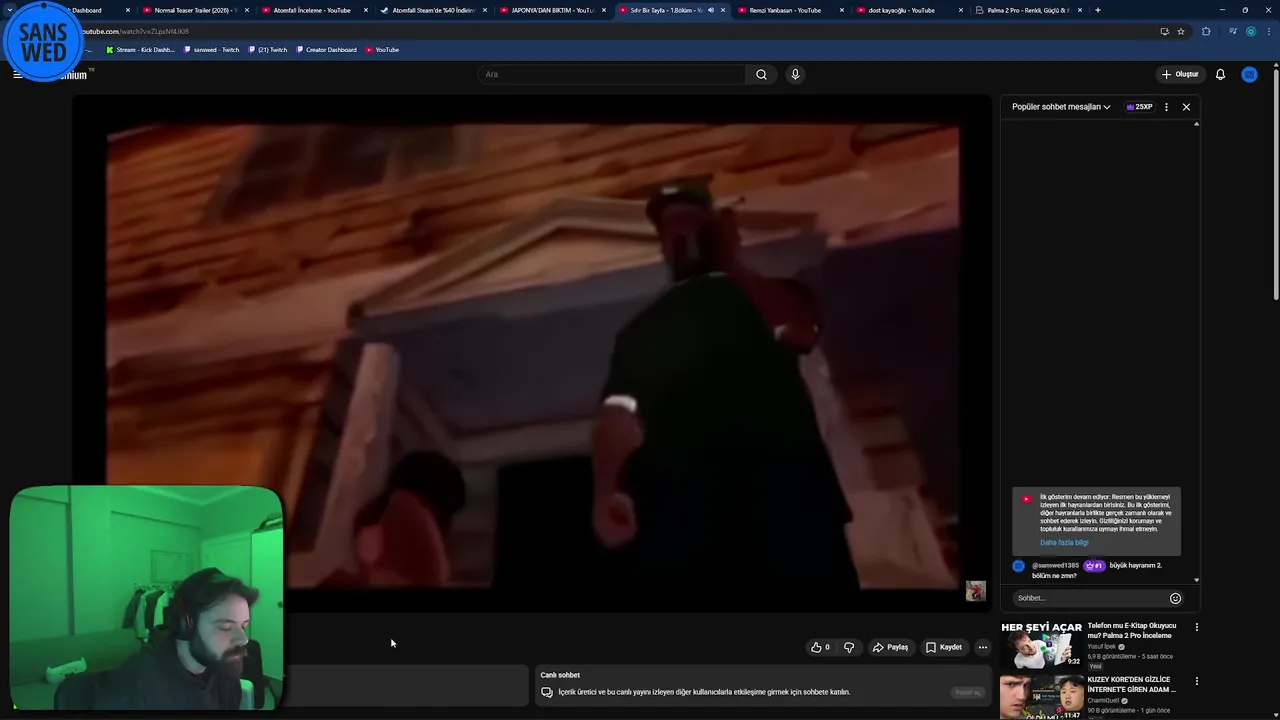This screenshot has height=720, width=1280.
Task: Close the live chat panel
Action: point(1186,107)
